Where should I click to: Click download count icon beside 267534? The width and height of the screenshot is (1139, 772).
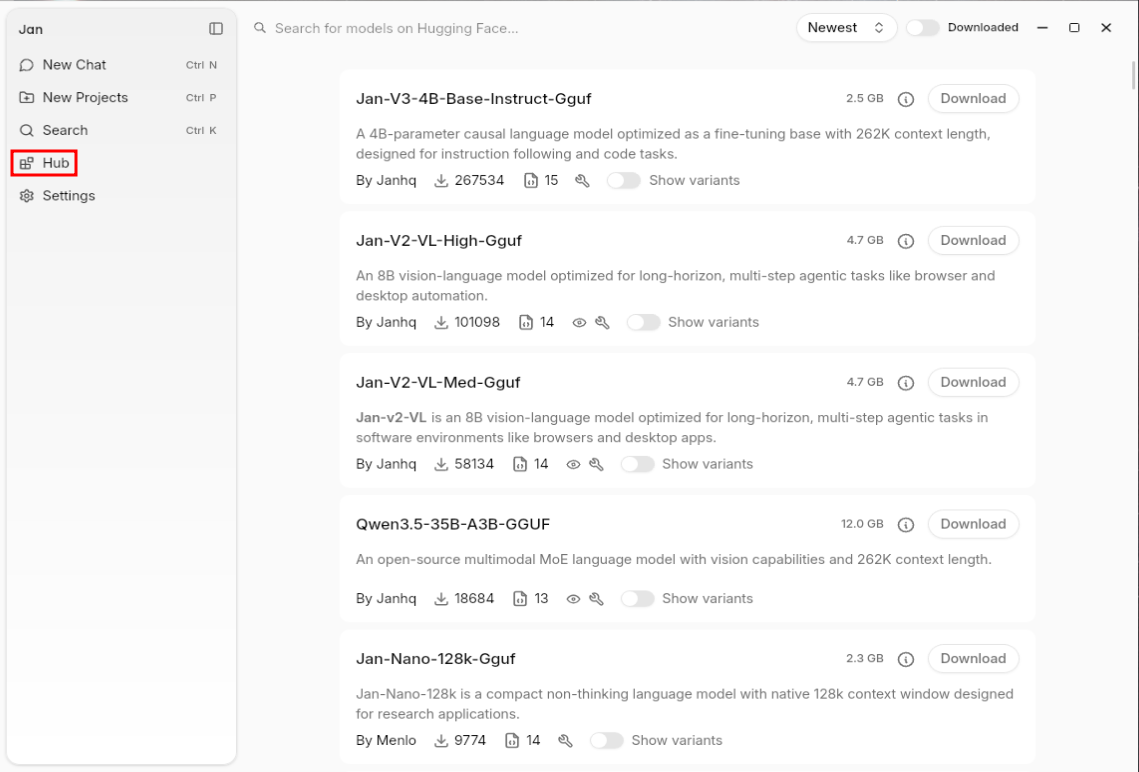point(441,181)
